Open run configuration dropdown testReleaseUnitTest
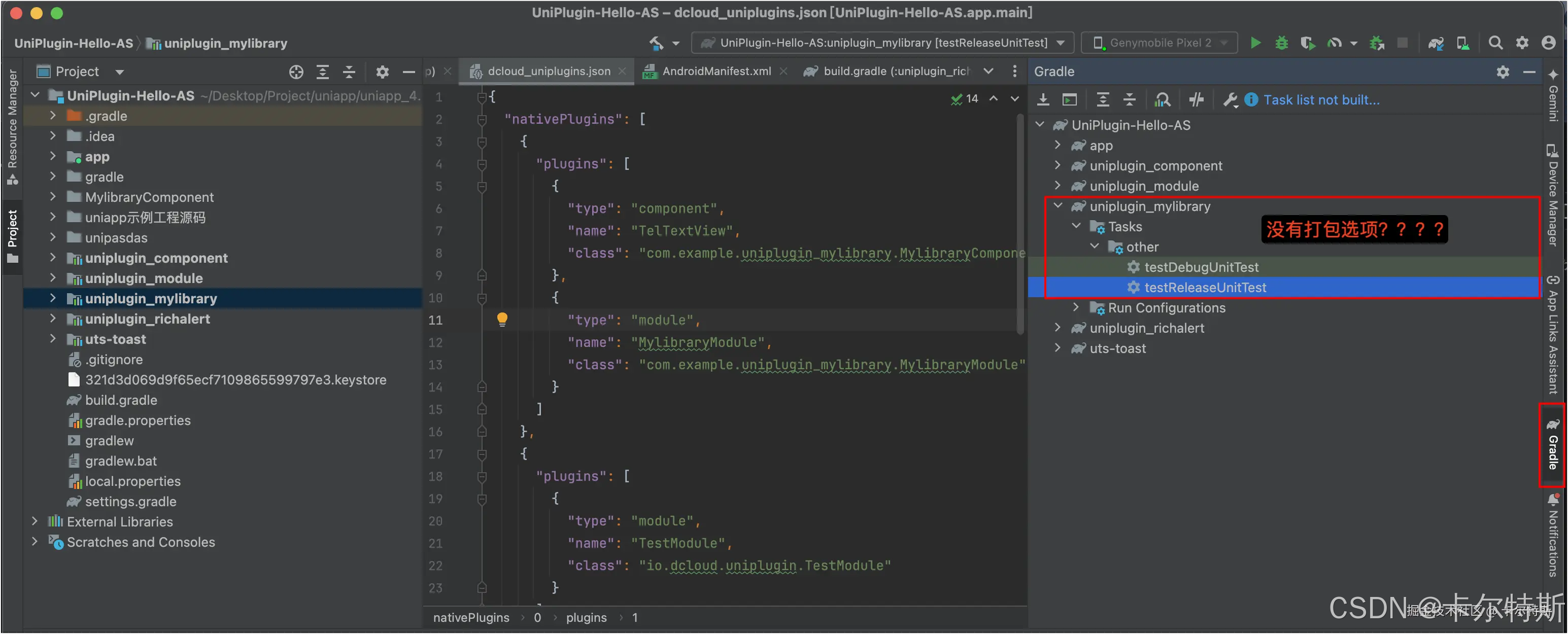This screenshot has height=634, width=1568. pyautogui.click(x=882, y=43)
